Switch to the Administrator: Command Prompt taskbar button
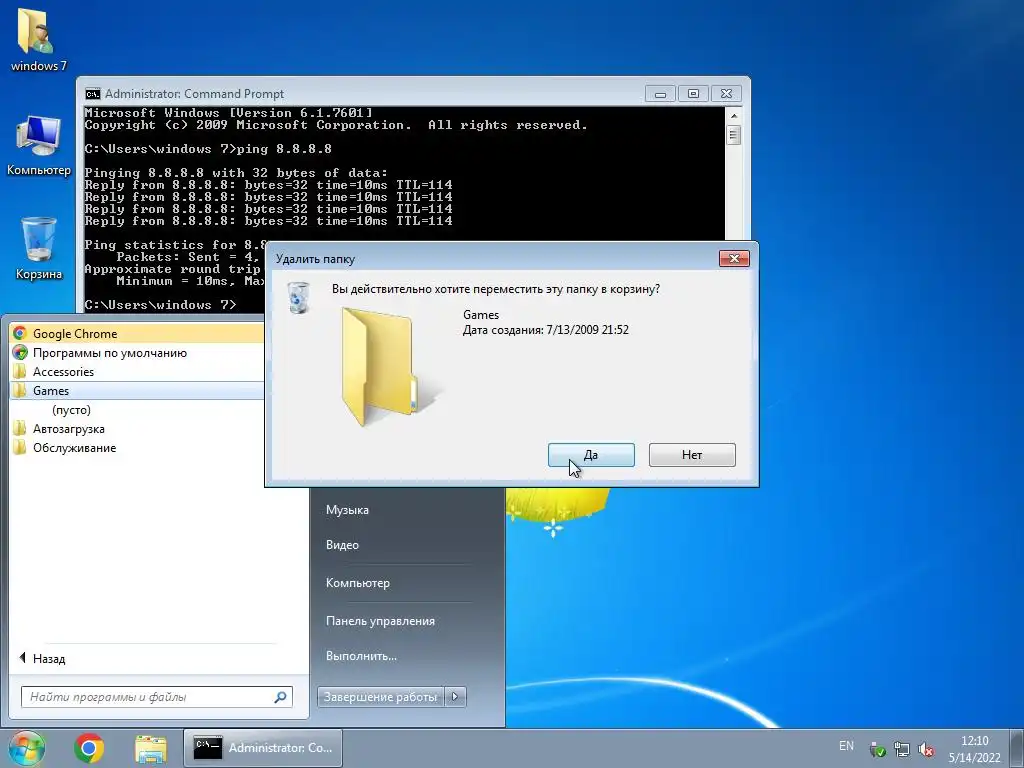This screenshot has width=1024, height=768. [263, 748]
